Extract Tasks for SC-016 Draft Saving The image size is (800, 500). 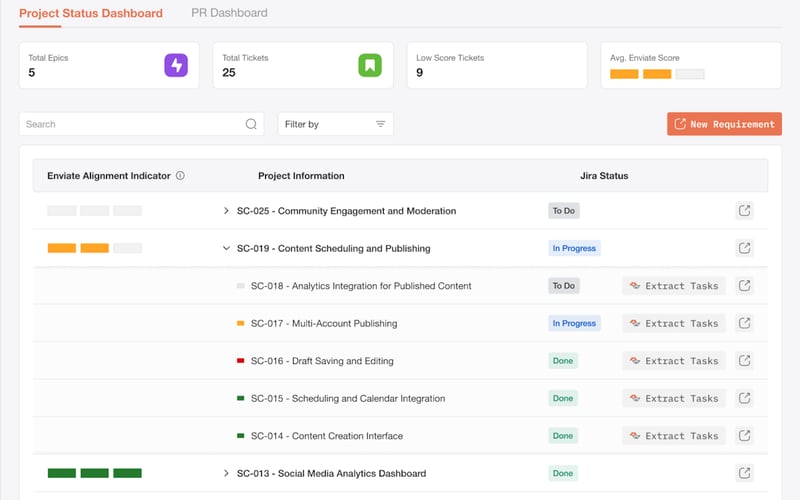[x=673, y=361]
